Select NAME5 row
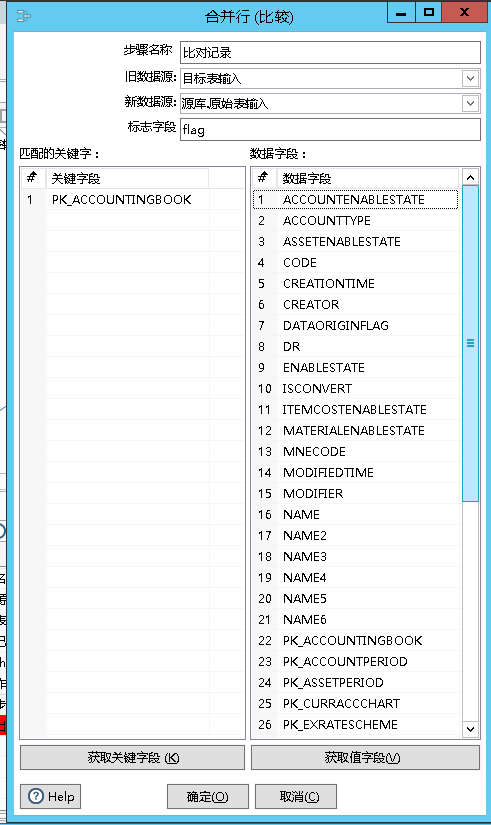The image size is (491, 825). click(355, 599)
